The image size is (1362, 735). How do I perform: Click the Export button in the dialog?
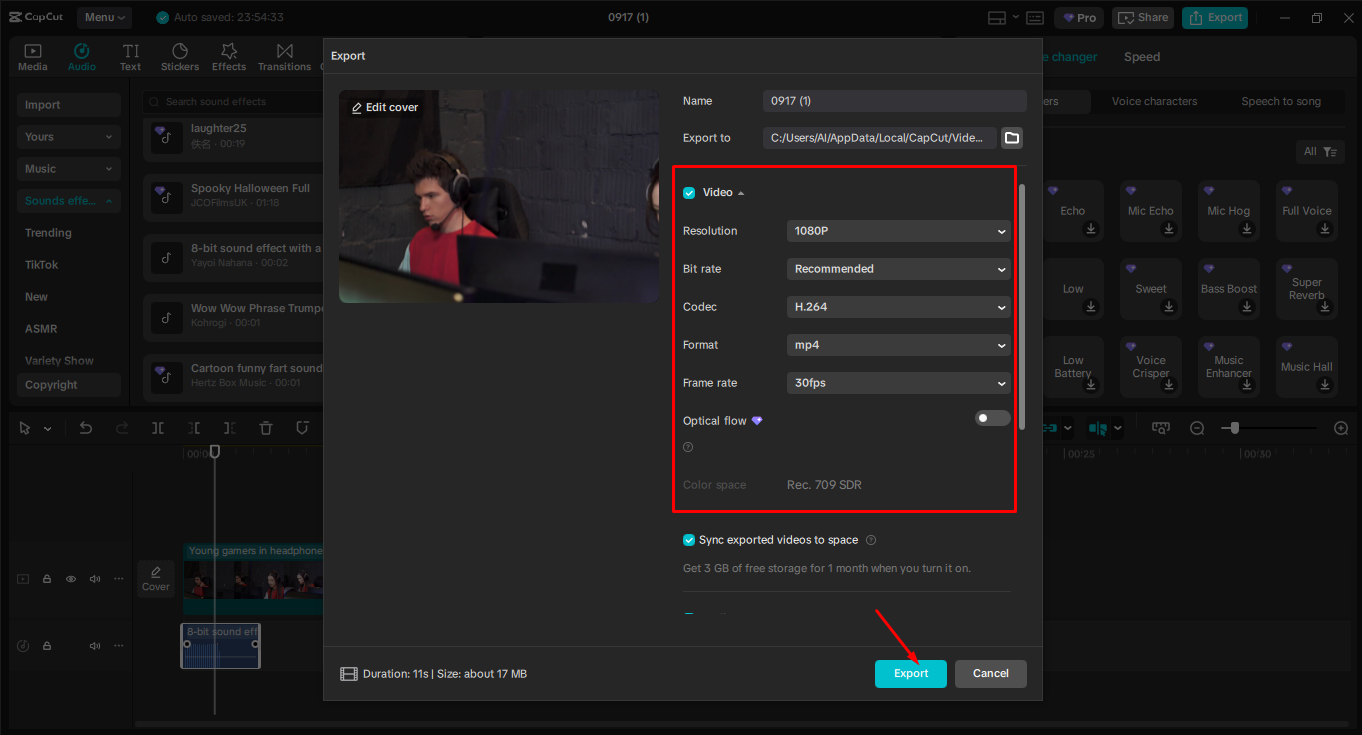(910, 673)
